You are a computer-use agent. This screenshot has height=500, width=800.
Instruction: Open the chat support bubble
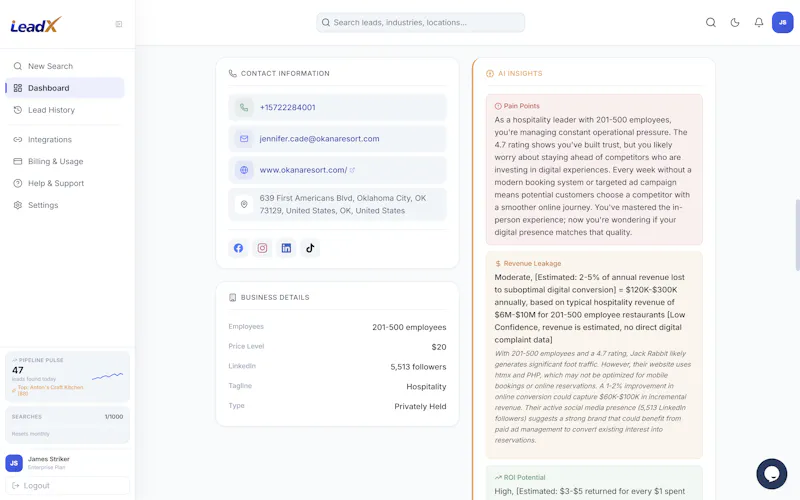coord(771,473)
